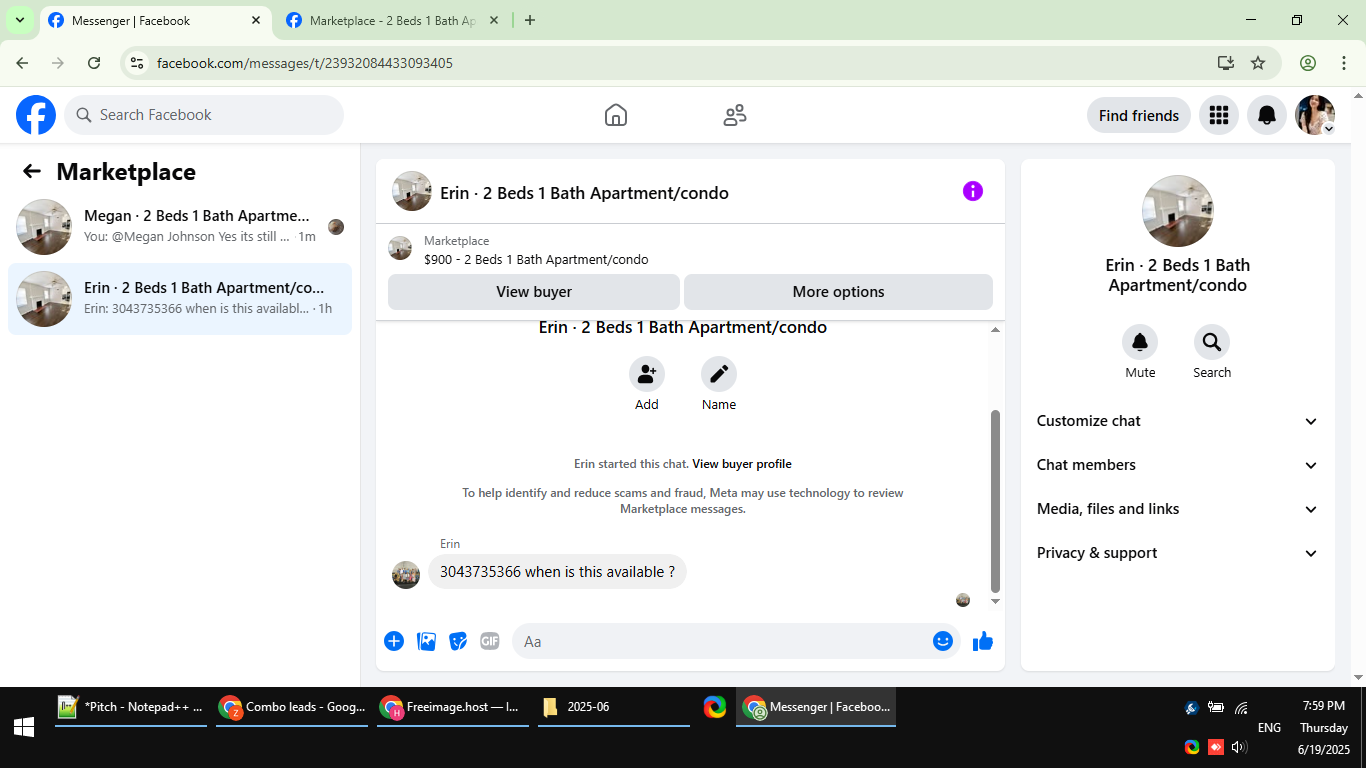Screen dimensions: 1366x768
Task: Mute this conversation bell icon
Action: [1140, 342]
